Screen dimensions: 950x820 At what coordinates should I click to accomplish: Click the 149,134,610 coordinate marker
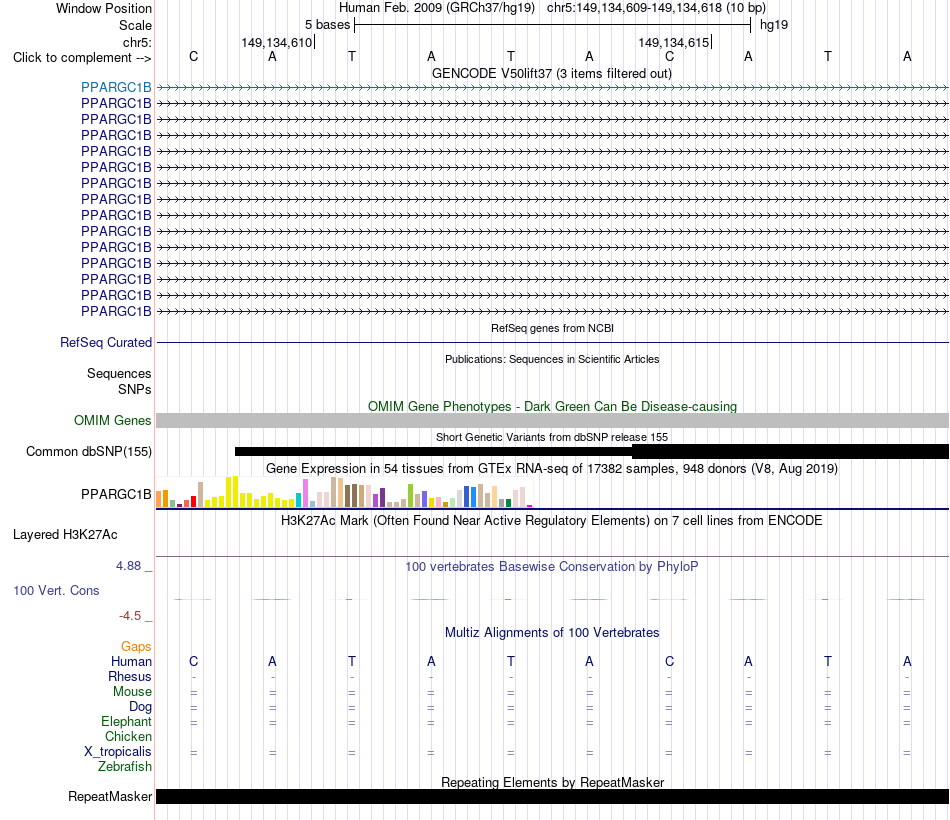tap(277, 42)
